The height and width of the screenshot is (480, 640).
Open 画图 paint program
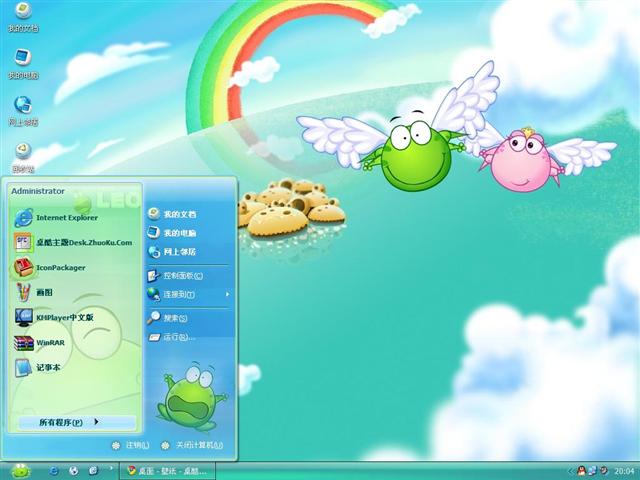click(x=33, y=292)
